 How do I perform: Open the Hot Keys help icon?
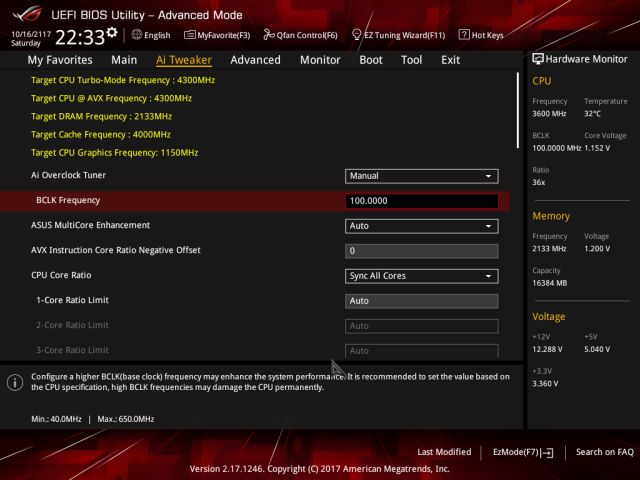464,35
